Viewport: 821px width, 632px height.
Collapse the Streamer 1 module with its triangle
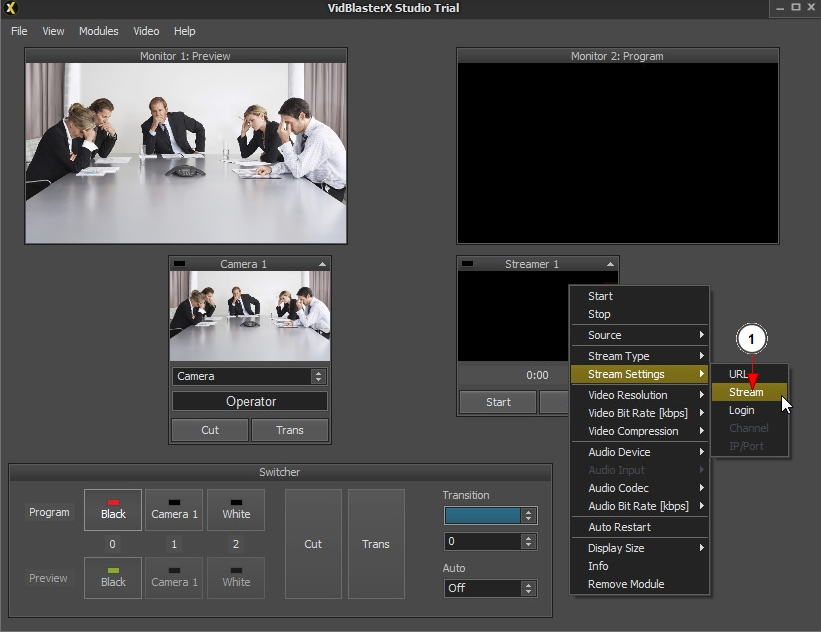click(610, 264)
